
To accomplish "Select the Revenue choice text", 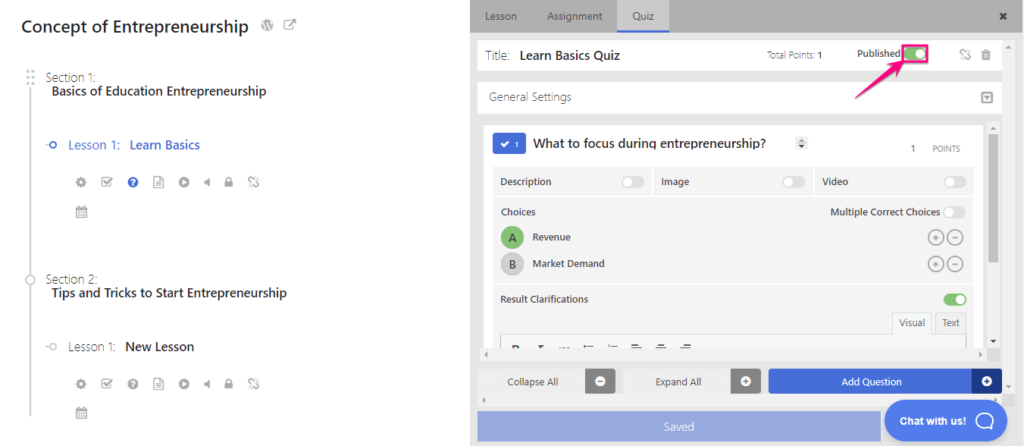I will [x=551, y=237].
